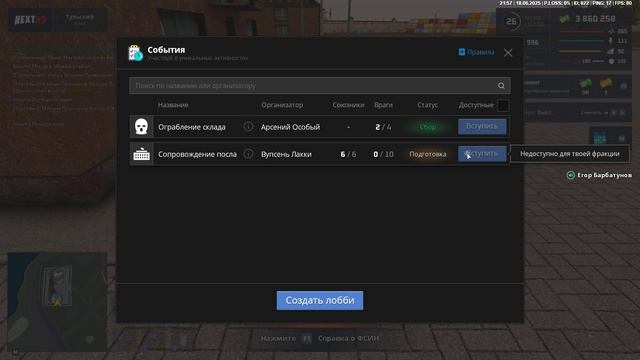The height and width of the screenshot is (360, 640).
Task: Join the Ограбление склада event
Action: 482,127
